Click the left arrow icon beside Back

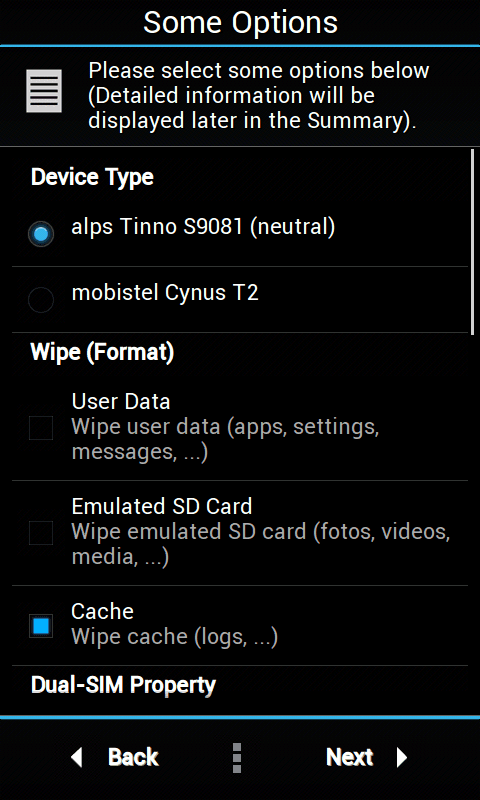[x=77, y=757]
